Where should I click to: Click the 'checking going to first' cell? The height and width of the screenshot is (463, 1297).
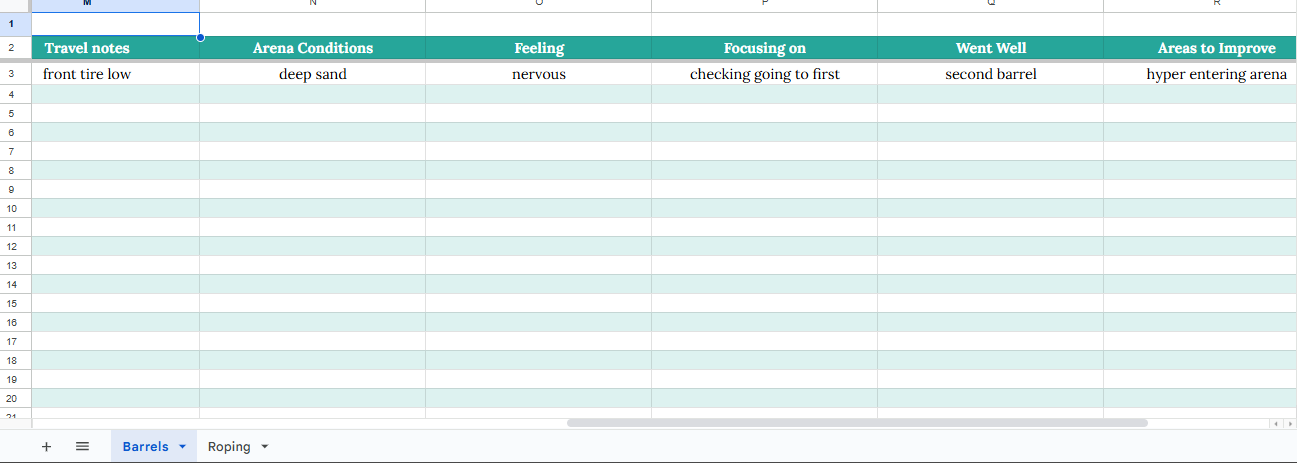pyautogui.click(x=764, y=74)
